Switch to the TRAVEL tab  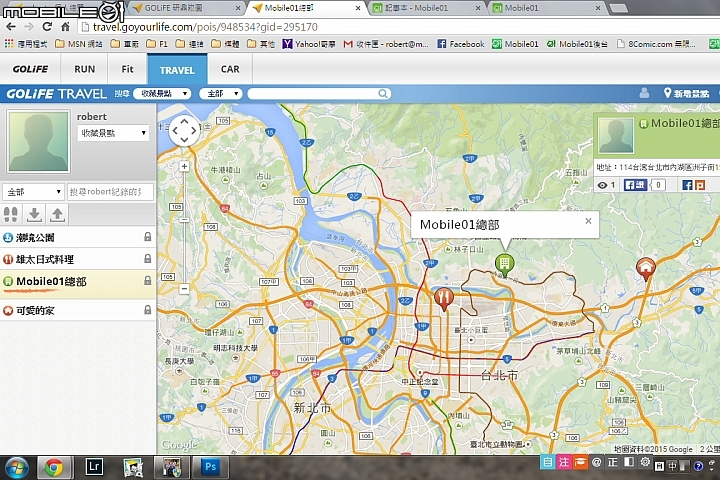pos(177,70)
